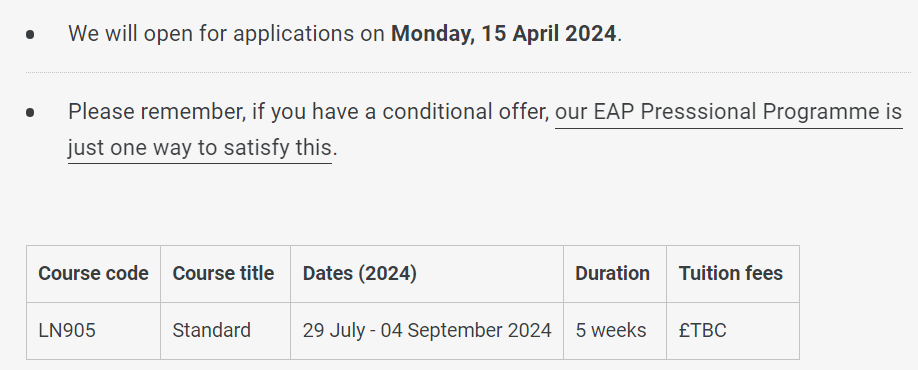The height and width of the screenshot is (370, 918).
Task: Click the Dates (2024) column header
Action: [427, 273]
